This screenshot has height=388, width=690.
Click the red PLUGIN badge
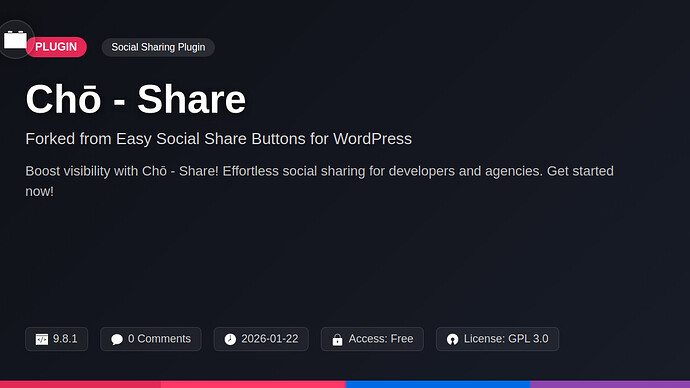56,47
